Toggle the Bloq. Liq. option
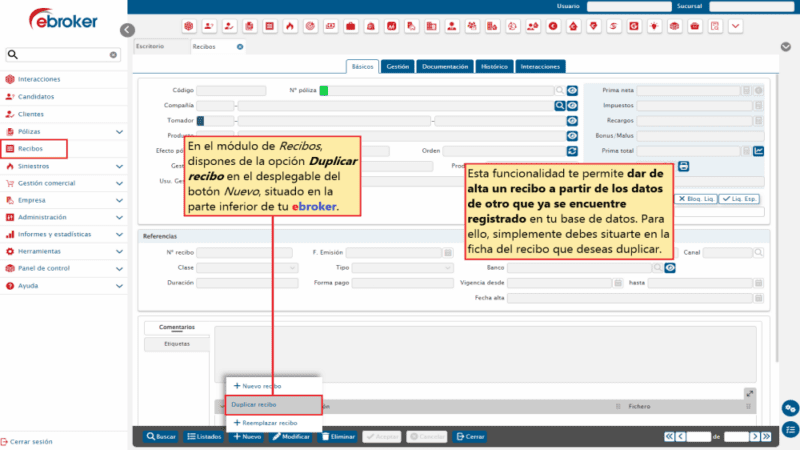 click(x=696, y=199)
